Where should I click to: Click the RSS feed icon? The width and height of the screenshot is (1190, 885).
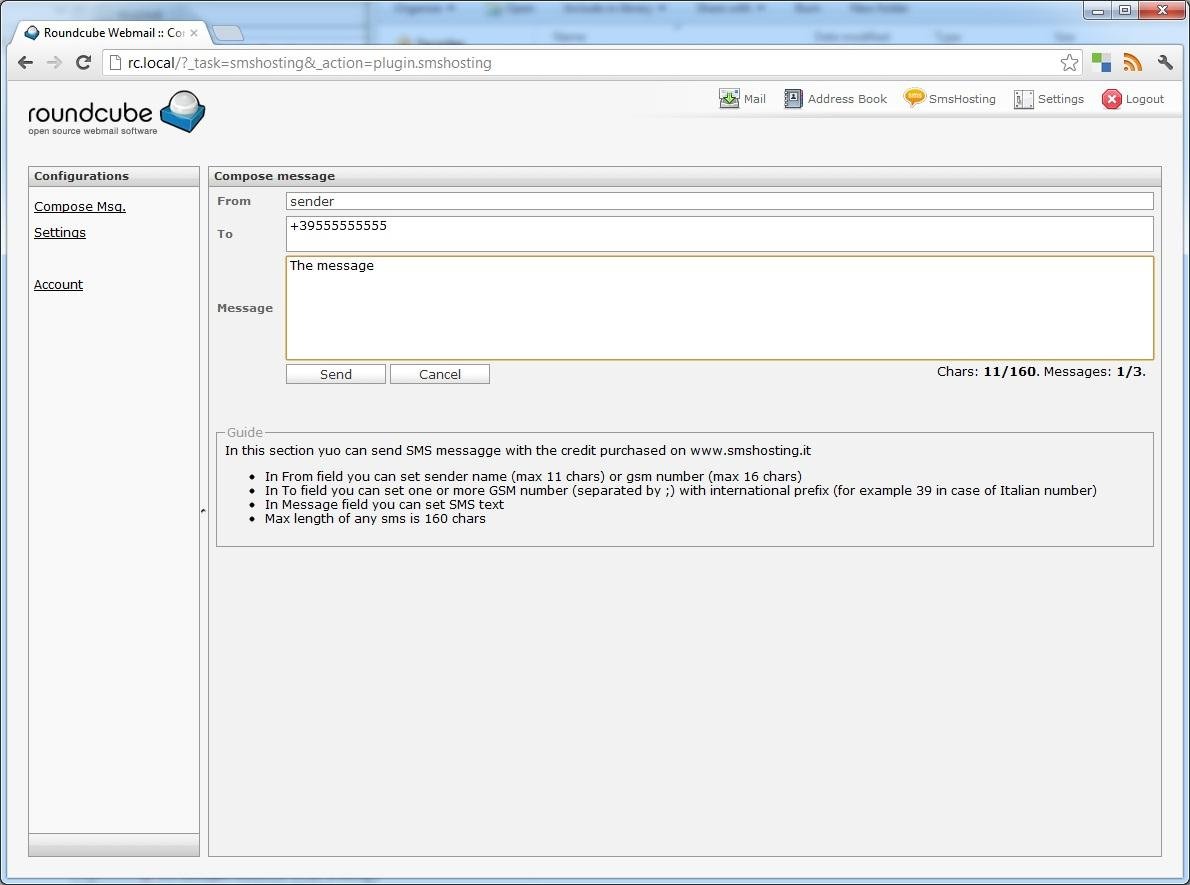1132,62
